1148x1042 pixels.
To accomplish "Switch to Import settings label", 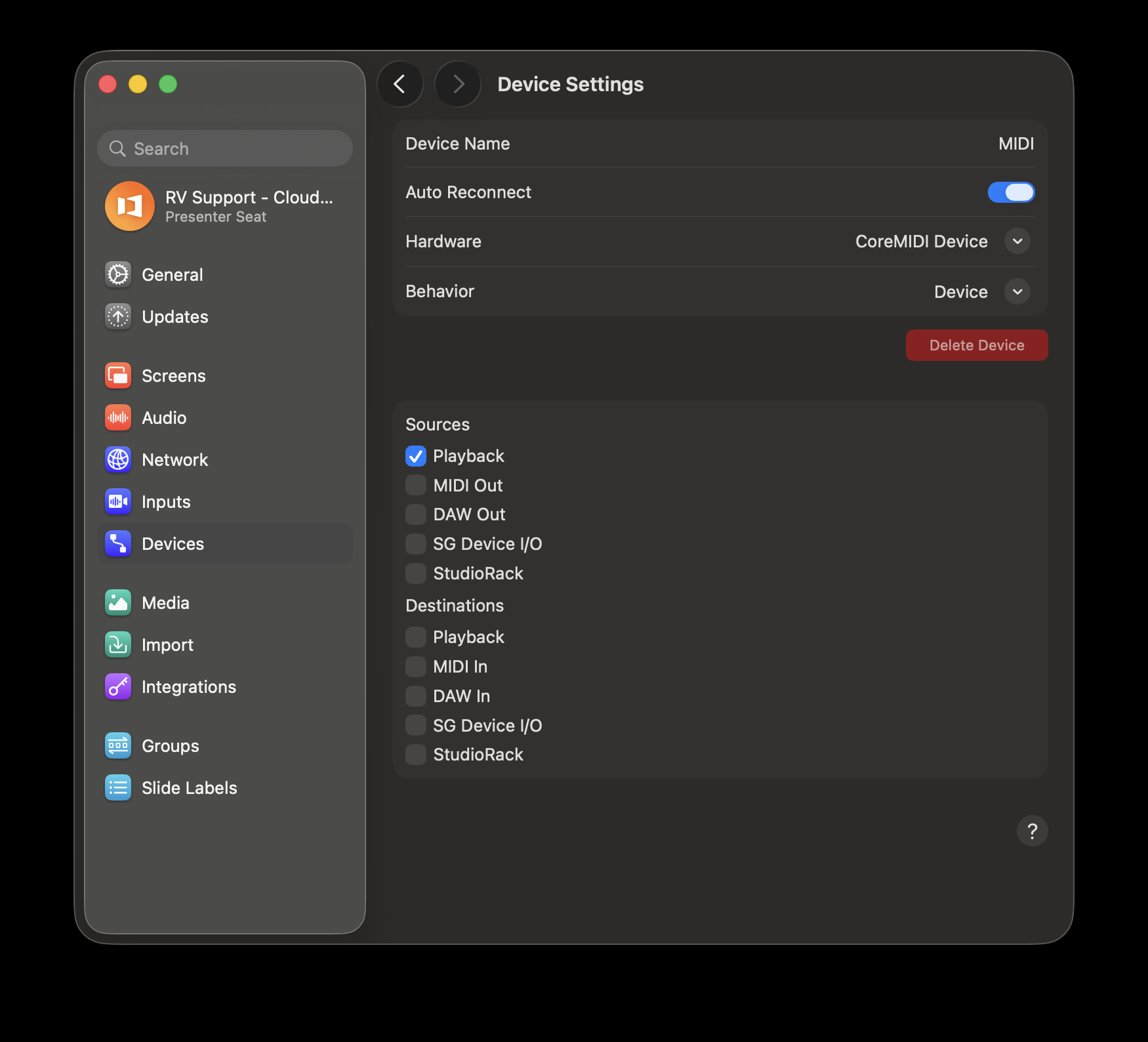I will coord(167,645).
